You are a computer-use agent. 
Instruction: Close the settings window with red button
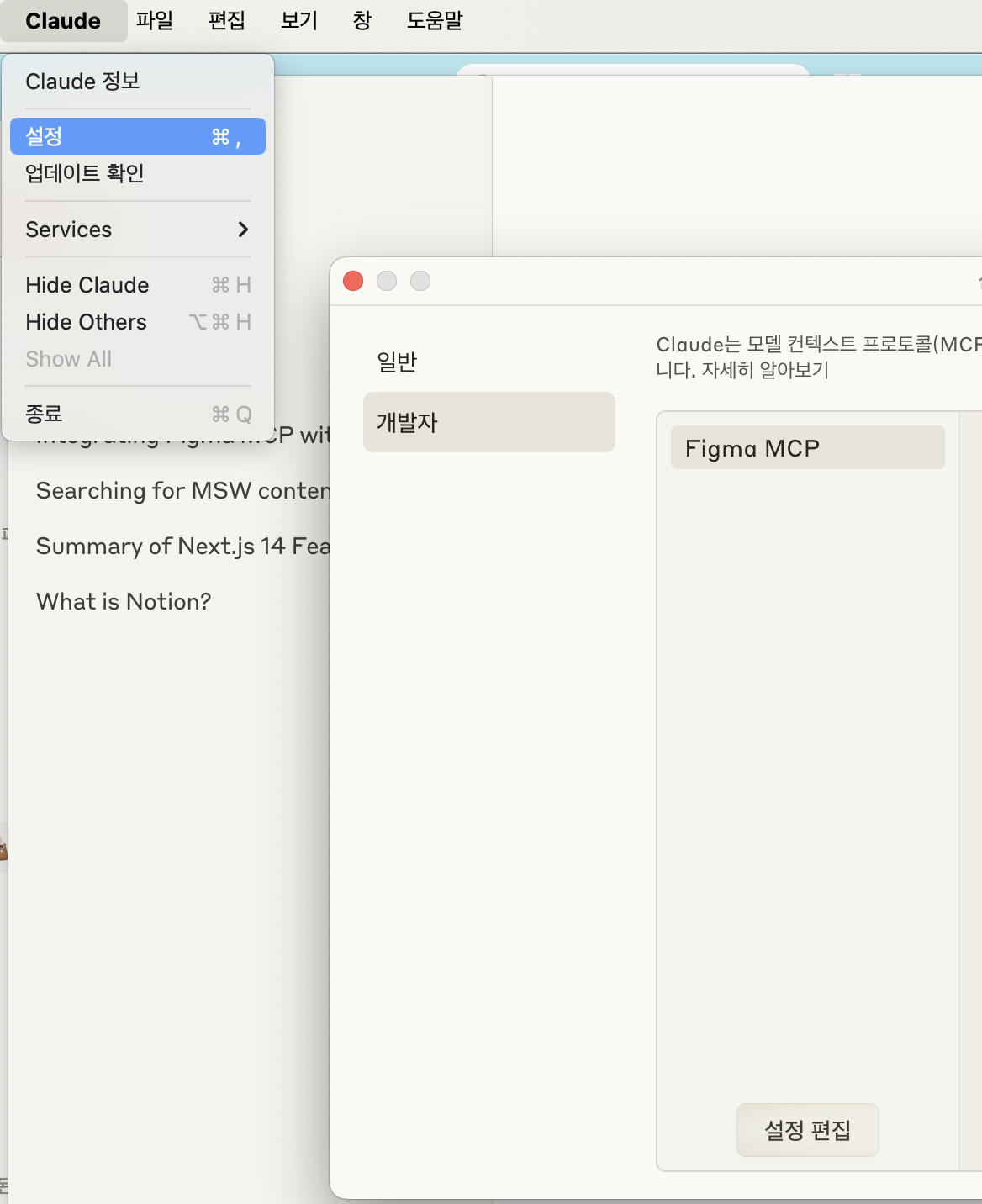[x=353, y=281]
